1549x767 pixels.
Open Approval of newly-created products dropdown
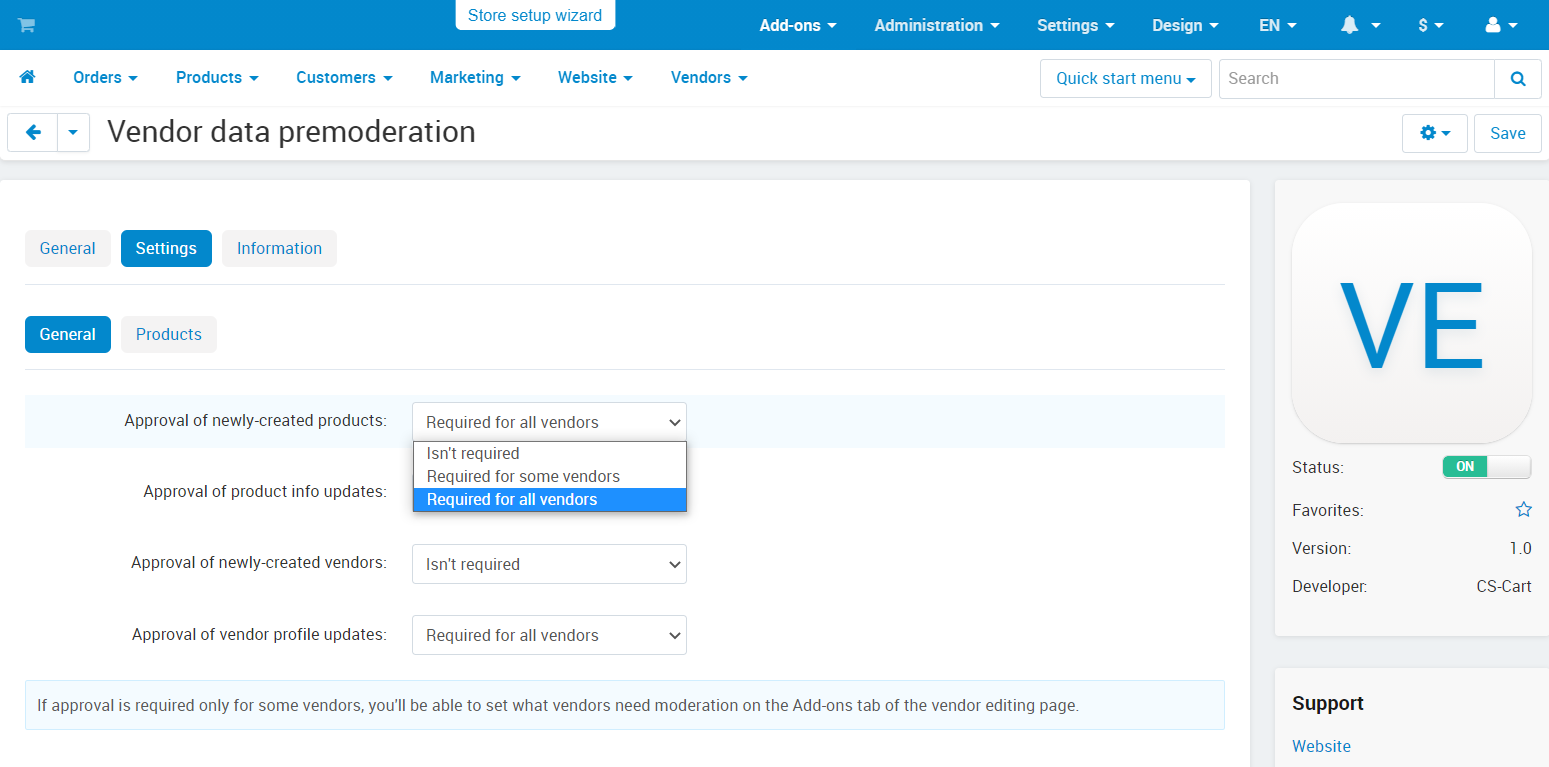click(x=549, y=422)
